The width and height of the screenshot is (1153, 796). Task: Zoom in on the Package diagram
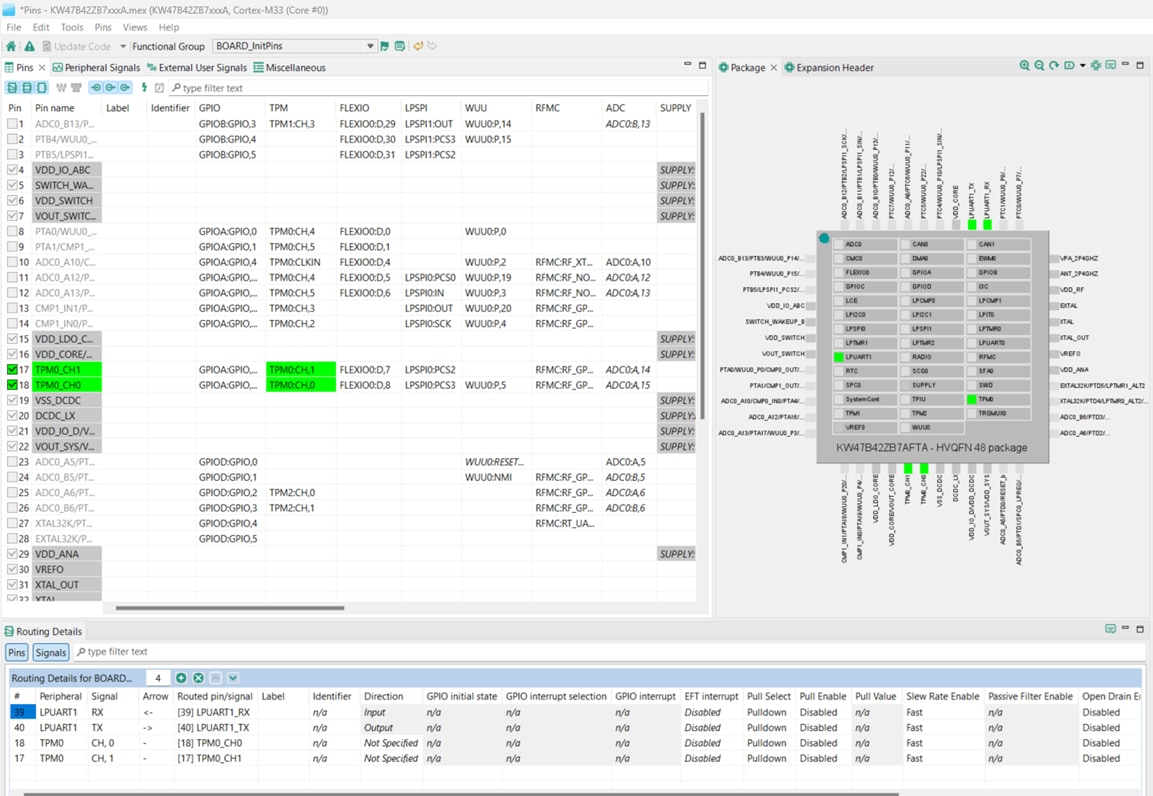point(1025,66)
